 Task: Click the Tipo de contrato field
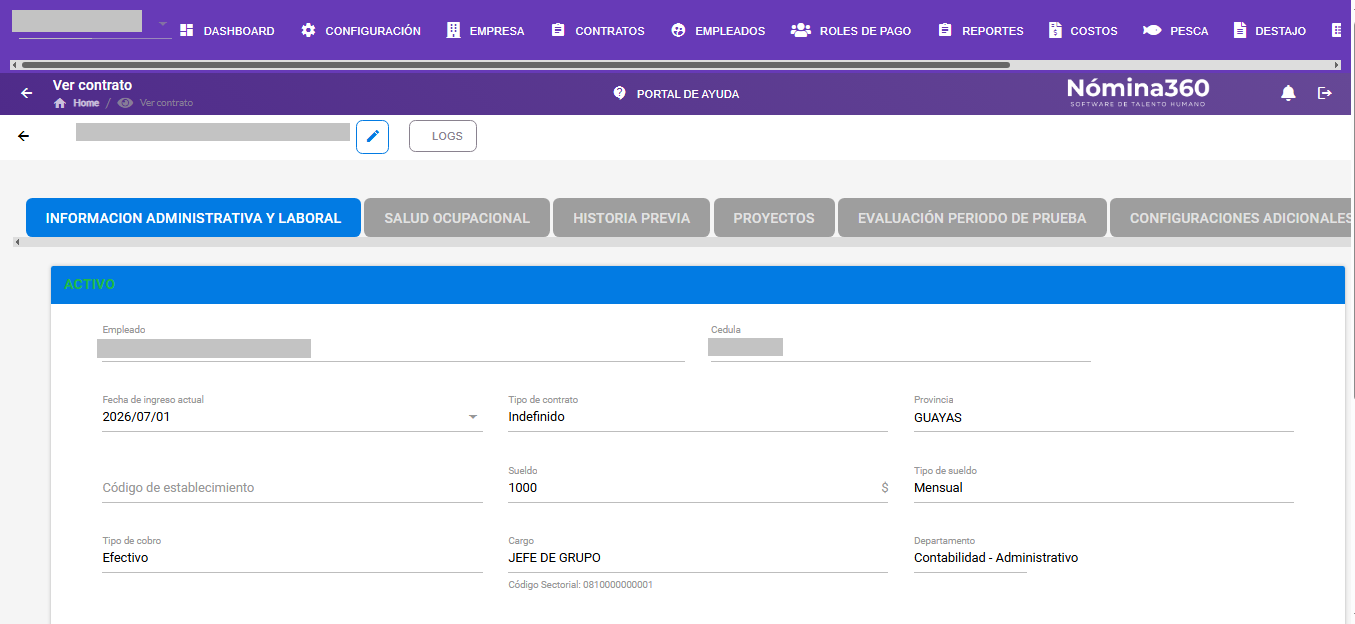[x=698, y=412]
